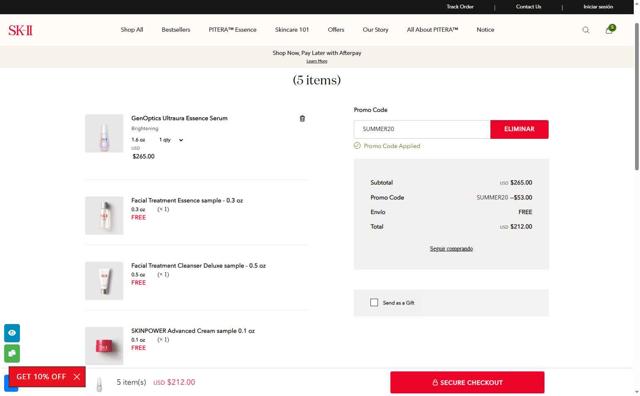Click Facial Treatment Essence sample title
The image size is (640, 396).
pyautogui.click(x=187, y=200)
